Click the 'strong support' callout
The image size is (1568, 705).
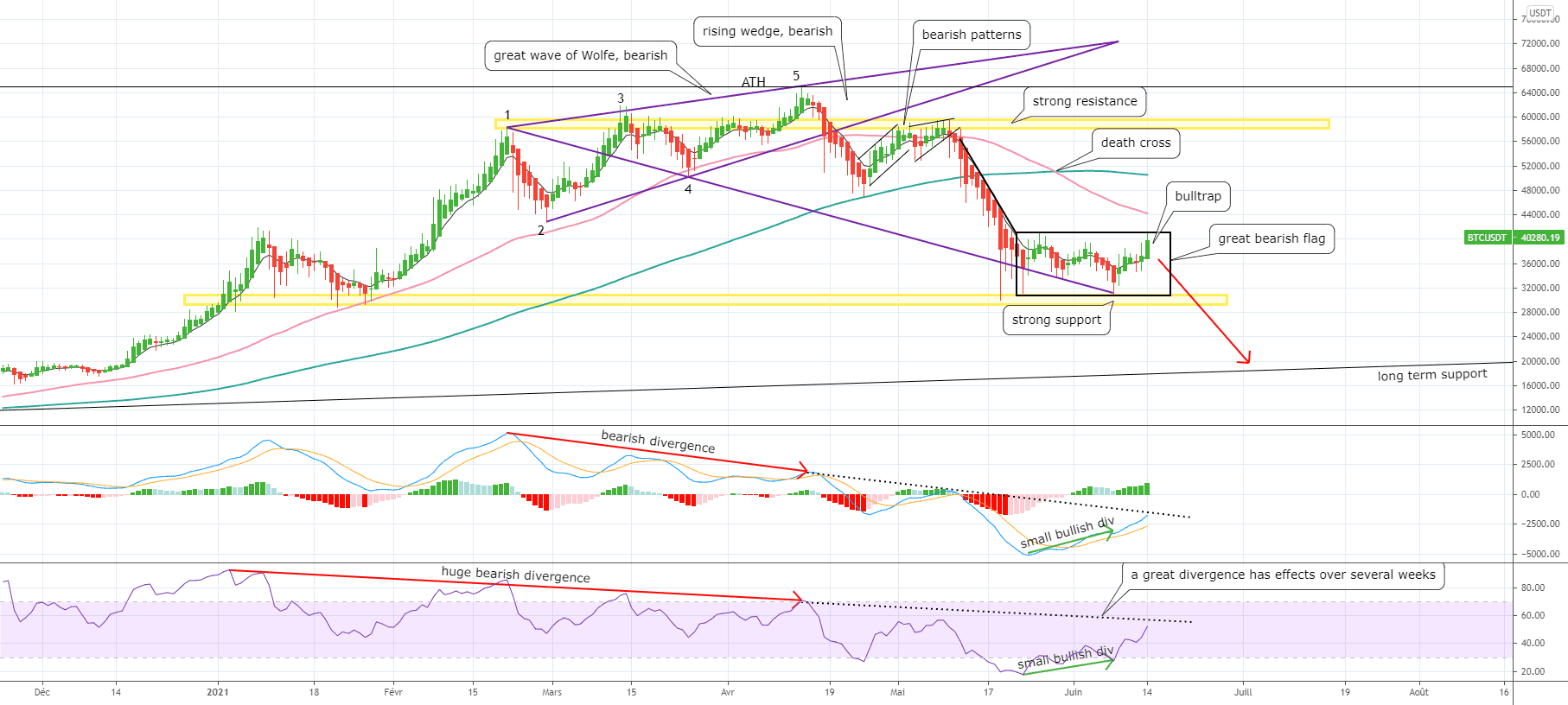click(x=1056, y=320)
